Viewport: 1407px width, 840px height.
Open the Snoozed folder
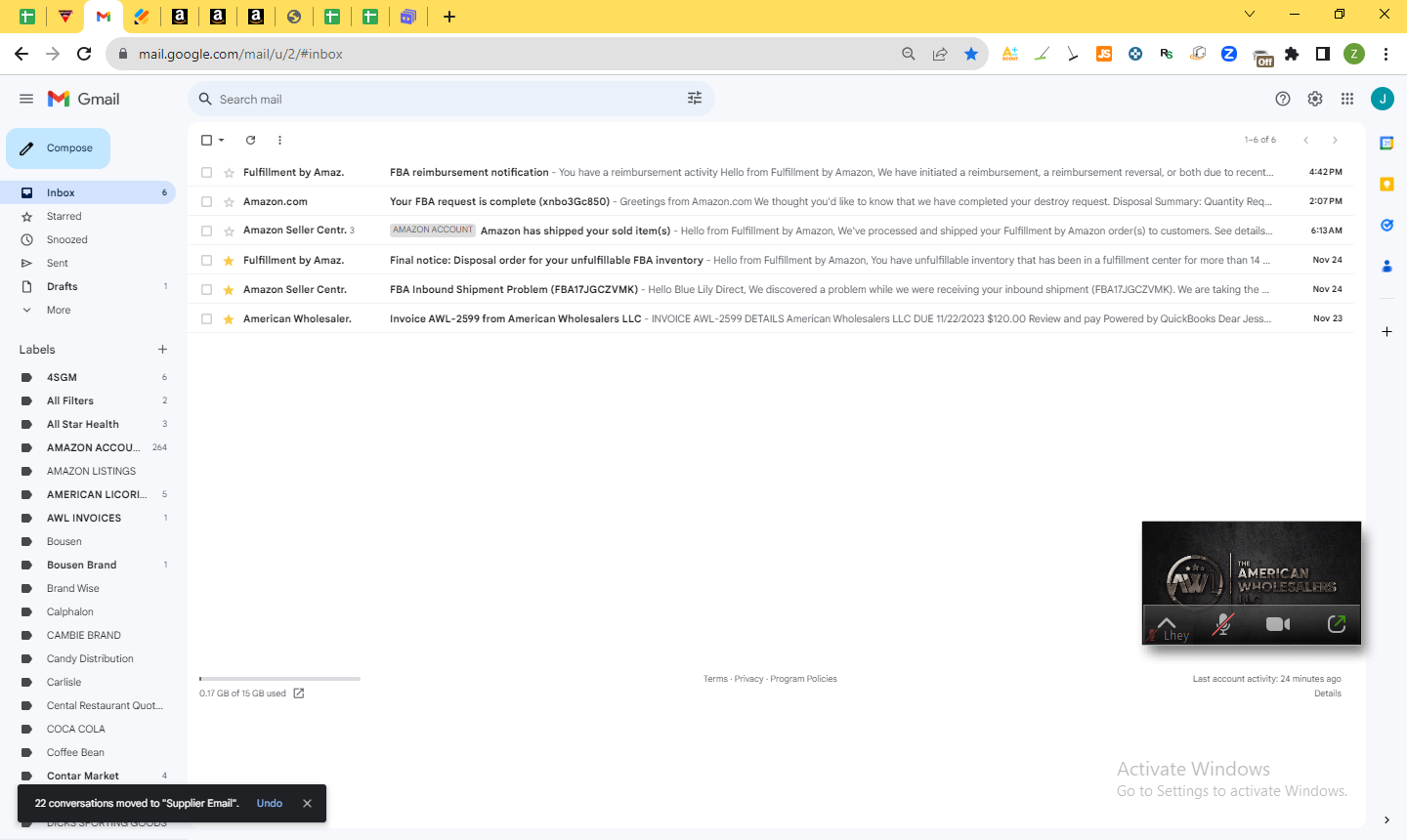click(x=88, y=239)
